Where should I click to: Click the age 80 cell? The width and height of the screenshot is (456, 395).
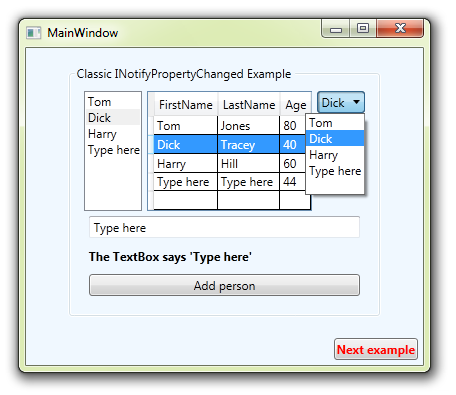point(293,126)
